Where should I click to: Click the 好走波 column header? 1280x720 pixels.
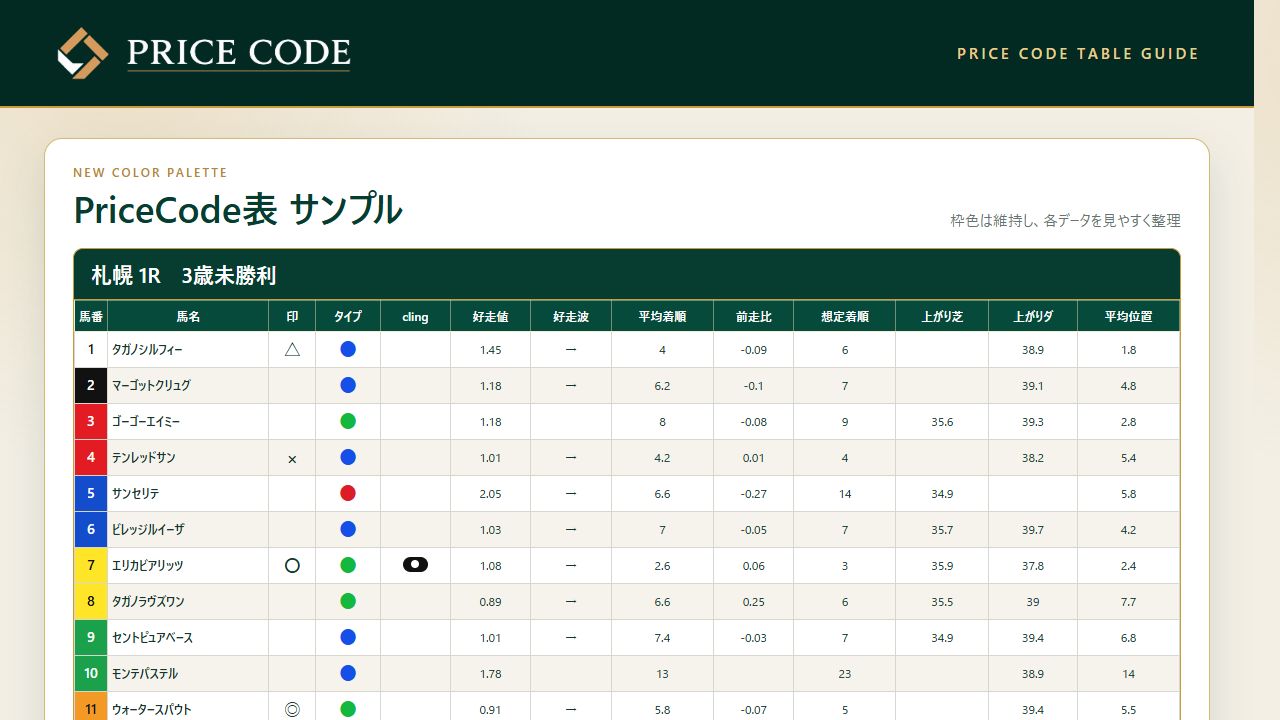571,316
